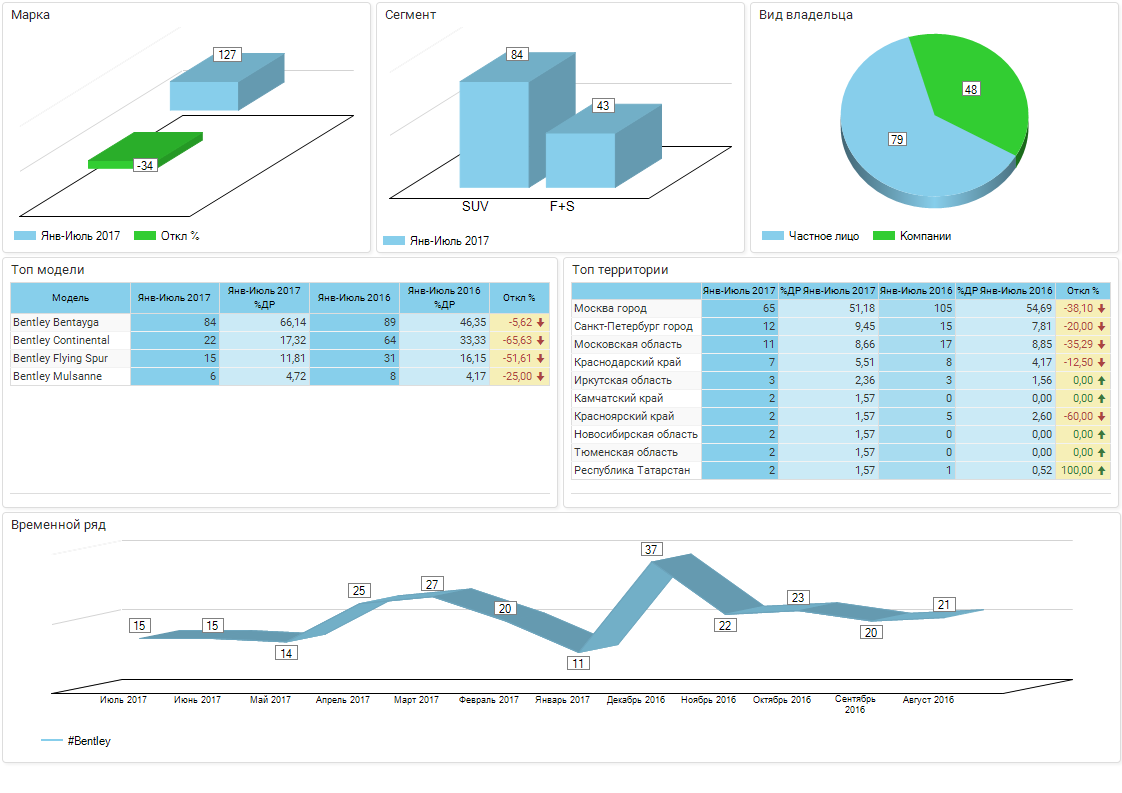The height and width of the screenshot is (793, 1122).
Task: Click the F+S axis label
Action: click(562, 206)
